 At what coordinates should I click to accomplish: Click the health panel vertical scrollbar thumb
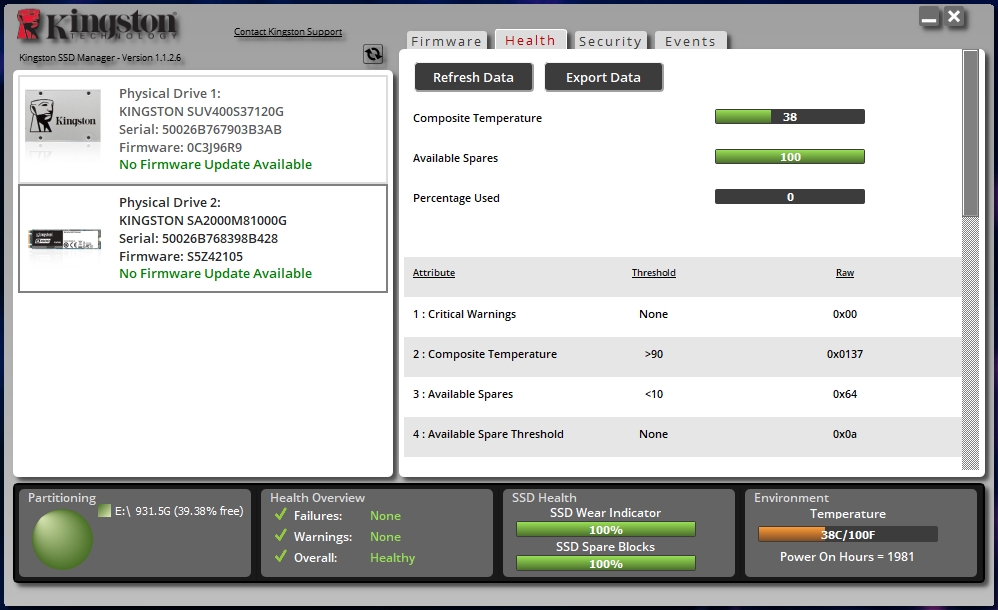click(x=970, y=133)
